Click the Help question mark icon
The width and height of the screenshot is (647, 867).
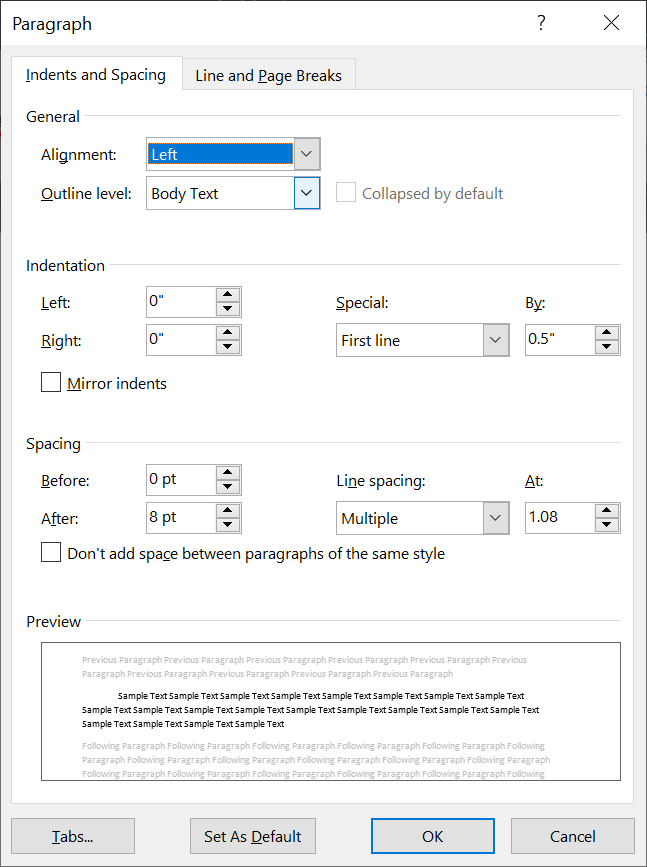[x=541, y=23]
